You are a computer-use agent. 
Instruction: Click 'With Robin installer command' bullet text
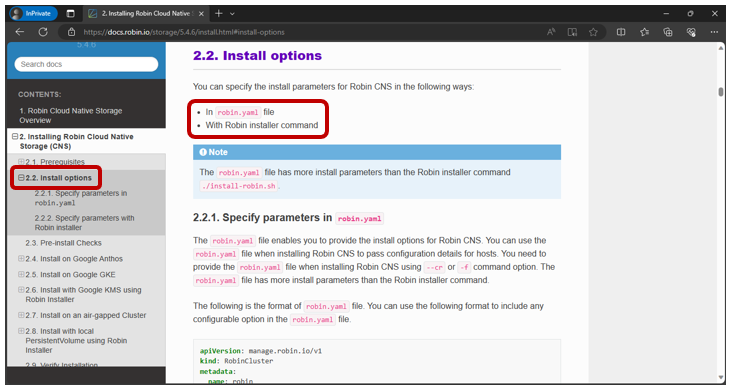point(262,125)
